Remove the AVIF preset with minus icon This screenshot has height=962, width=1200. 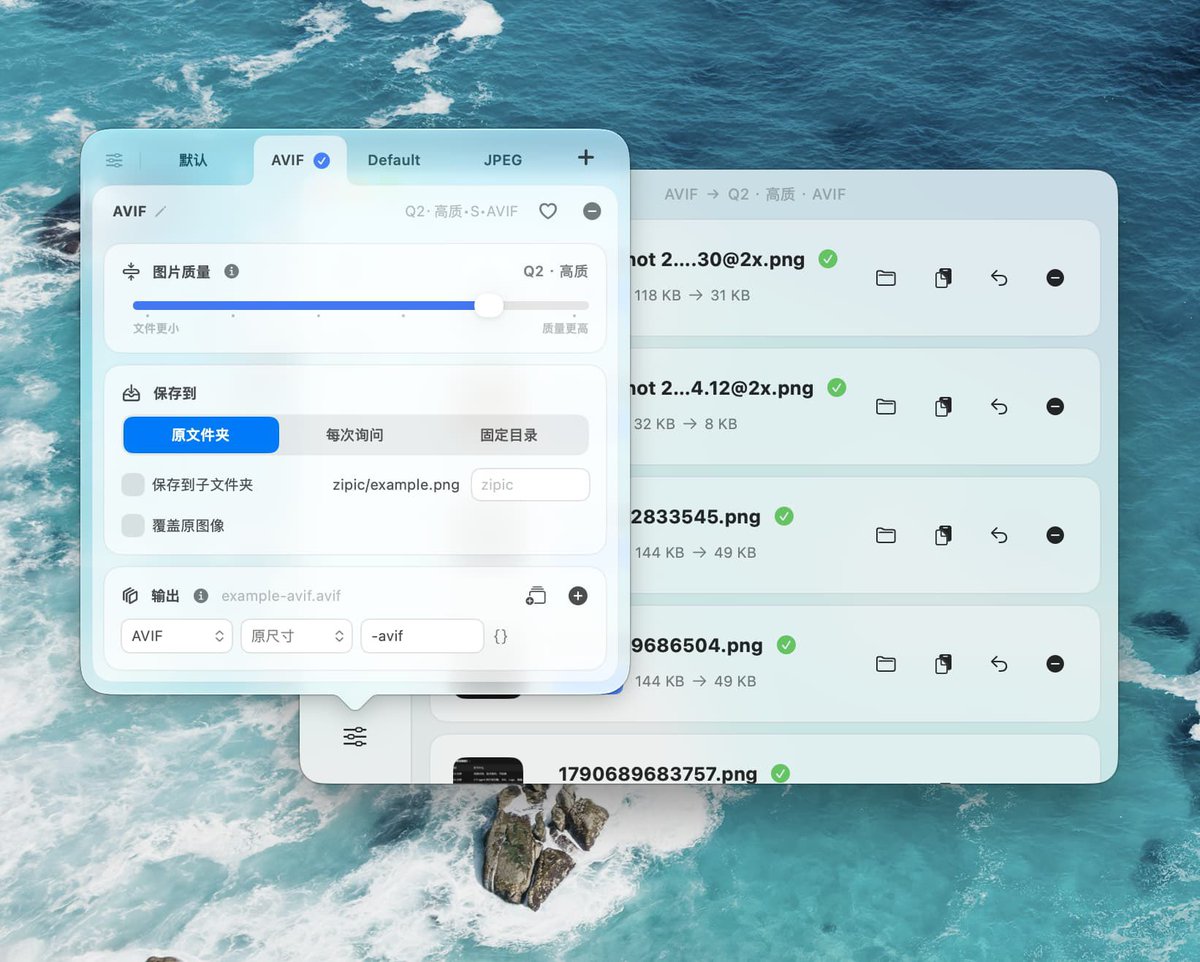point(592,211)
